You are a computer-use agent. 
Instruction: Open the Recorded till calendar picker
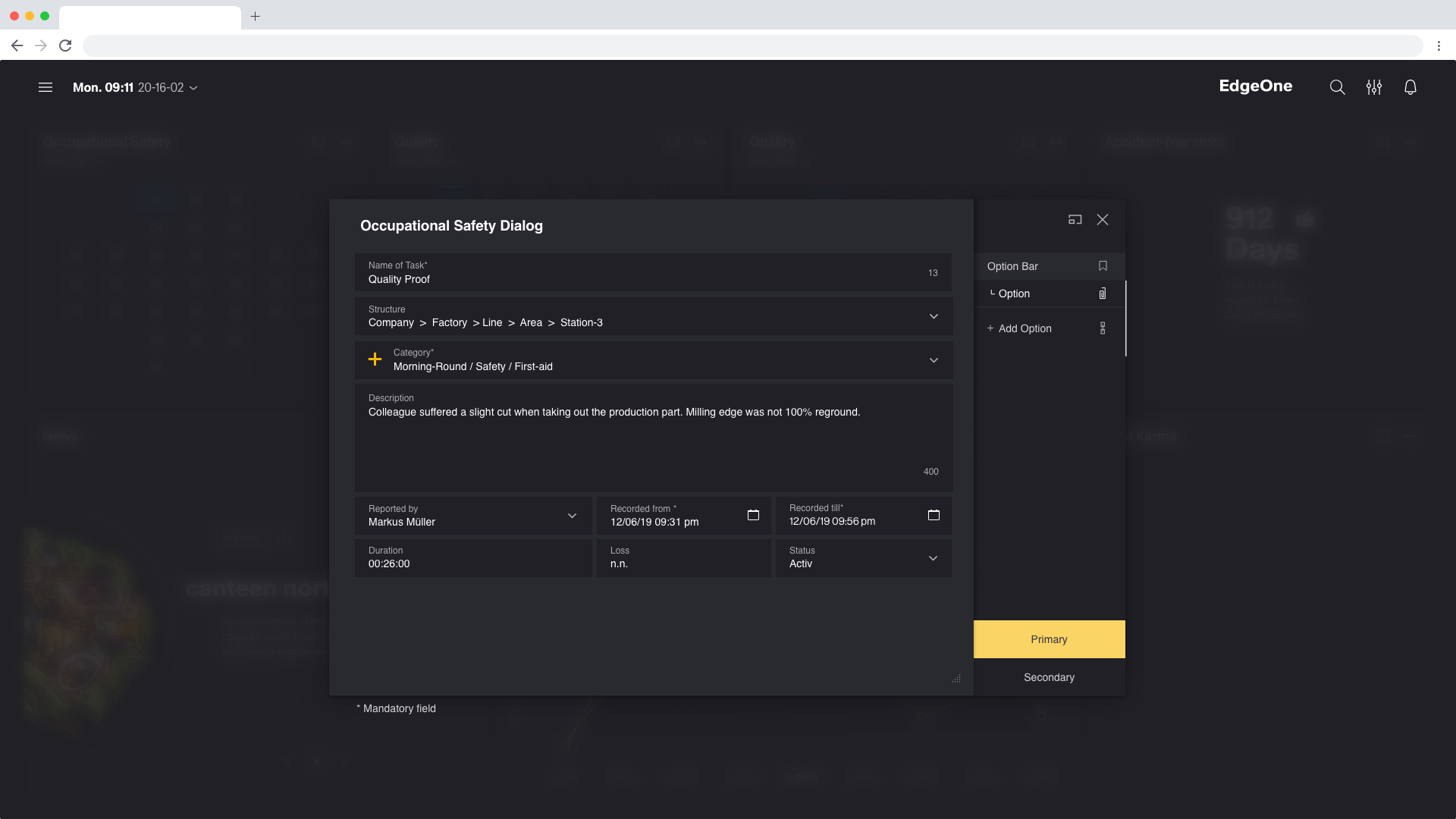click(x=934, y=515)
